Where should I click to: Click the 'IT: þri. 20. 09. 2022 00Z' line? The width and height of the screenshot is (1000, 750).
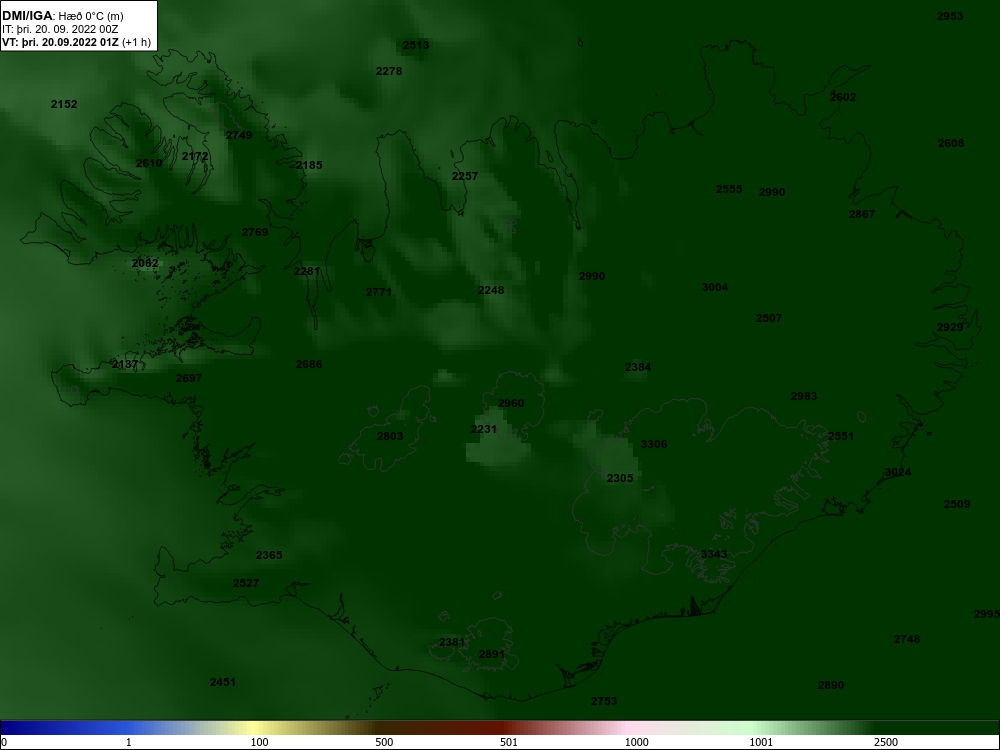coord(59,29)
